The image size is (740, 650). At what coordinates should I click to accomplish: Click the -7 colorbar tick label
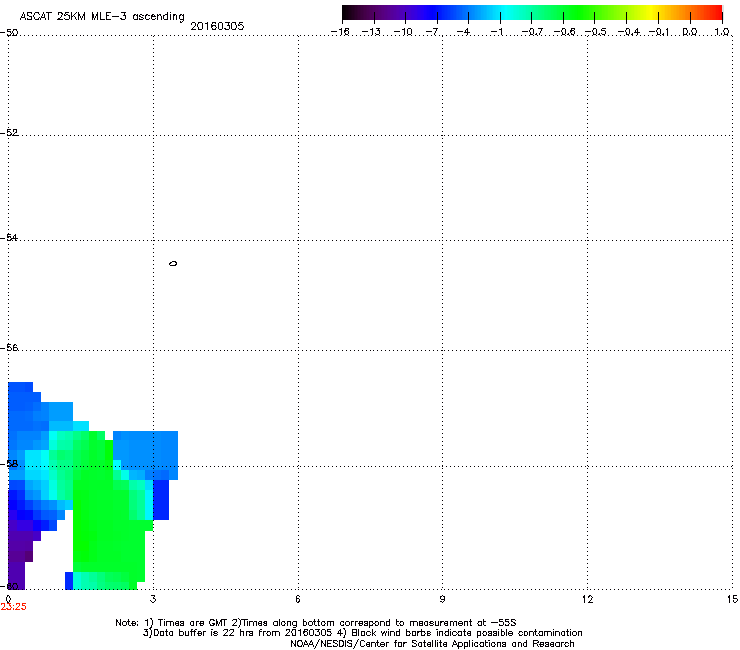(x=434, y=32)
